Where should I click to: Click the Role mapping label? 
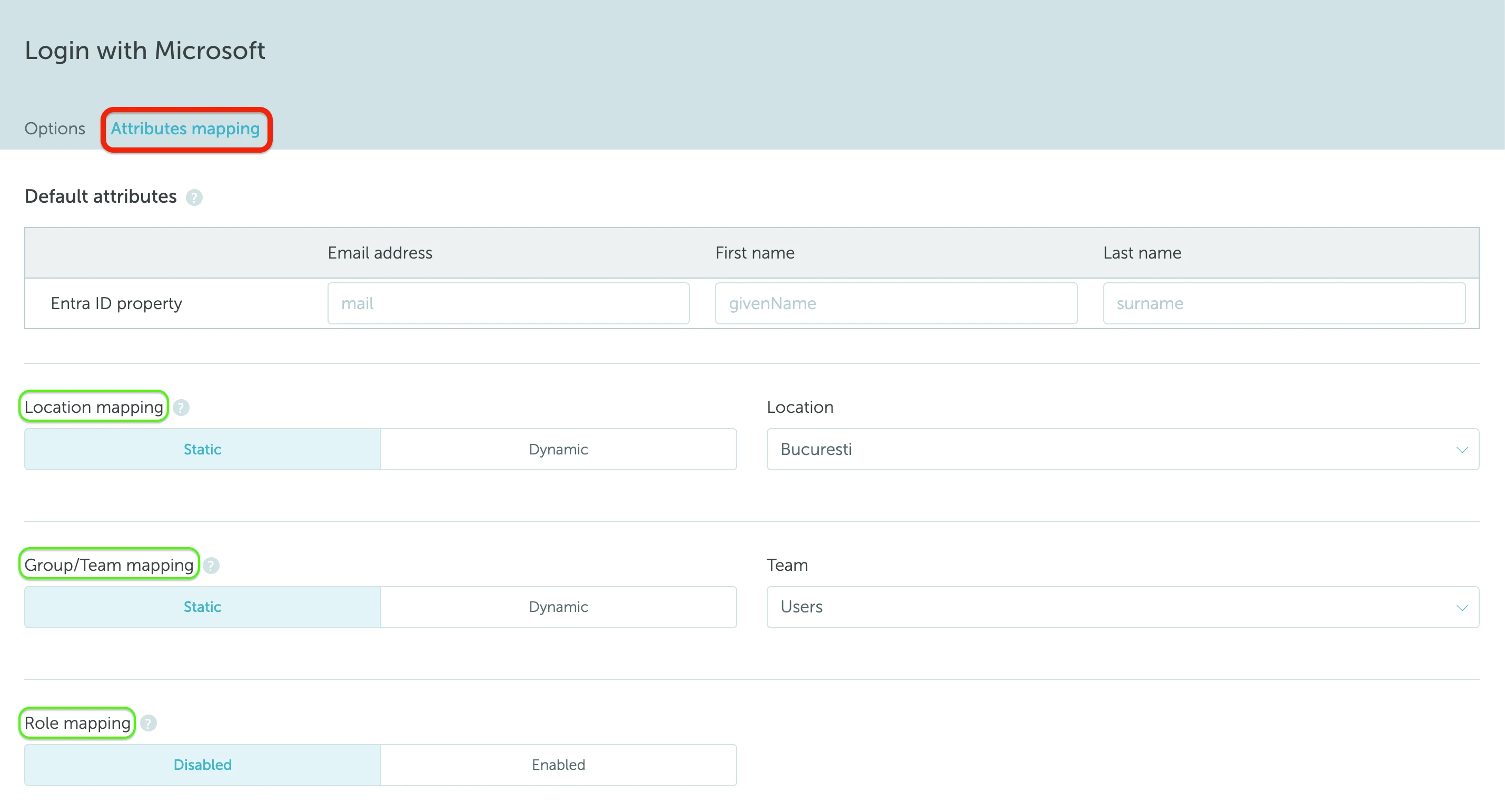coord(77,723)
